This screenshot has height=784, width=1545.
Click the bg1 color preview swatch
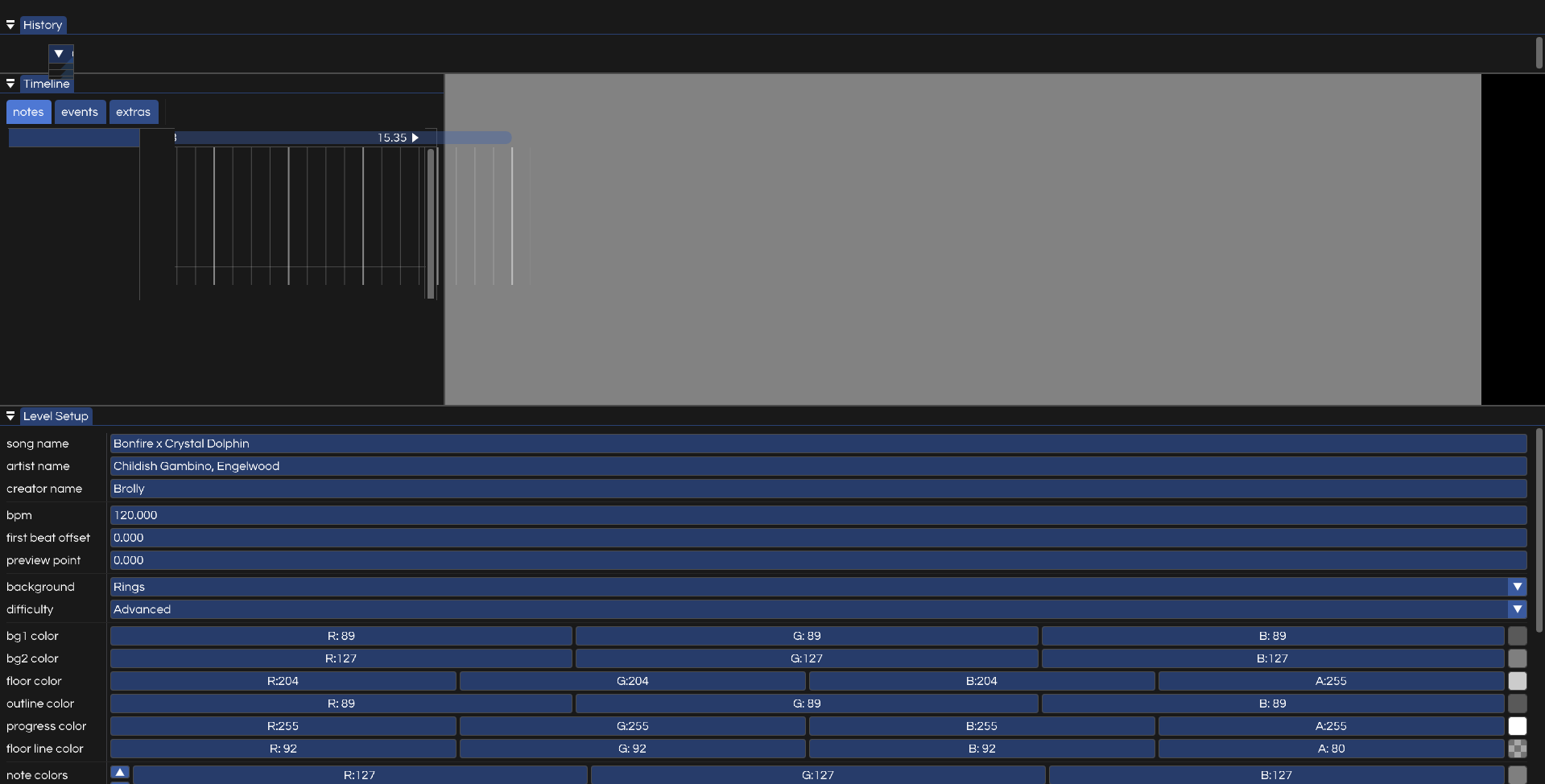click(1517, 636)
